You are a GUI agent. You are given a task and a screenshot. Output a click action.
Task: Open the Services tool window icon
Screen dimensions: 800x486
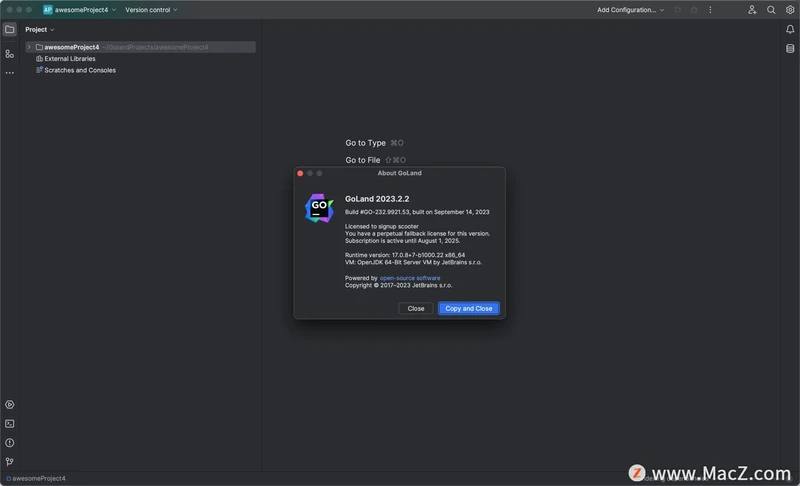[x=10, y=405]
